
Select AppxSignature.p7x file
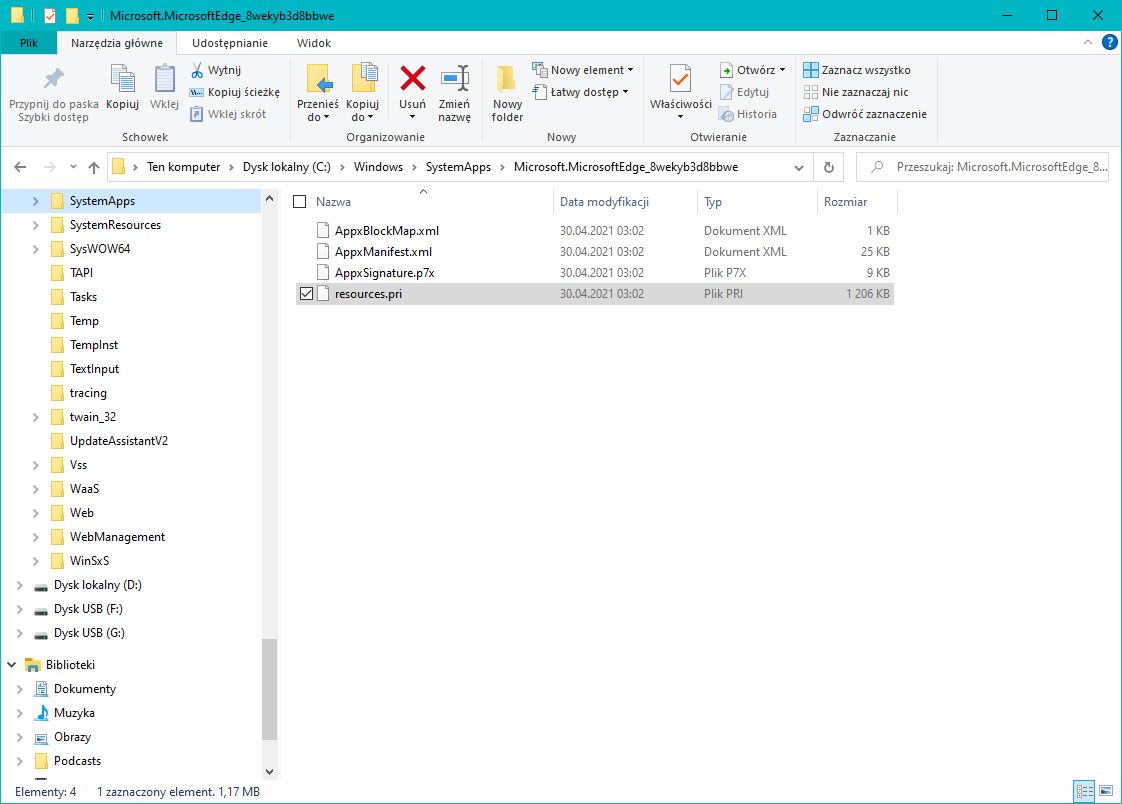coord(595,273)
